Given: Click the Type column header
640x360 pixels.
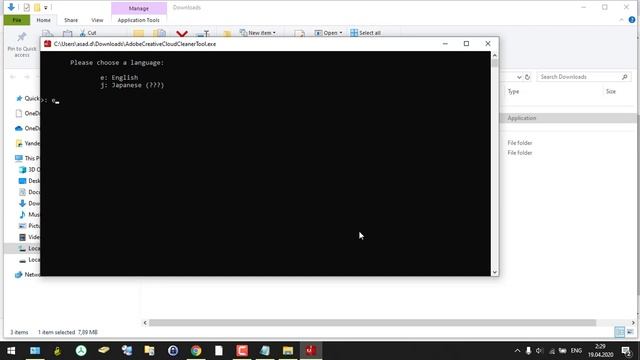Looking at the screenshot, I should (x=513, y=91).
